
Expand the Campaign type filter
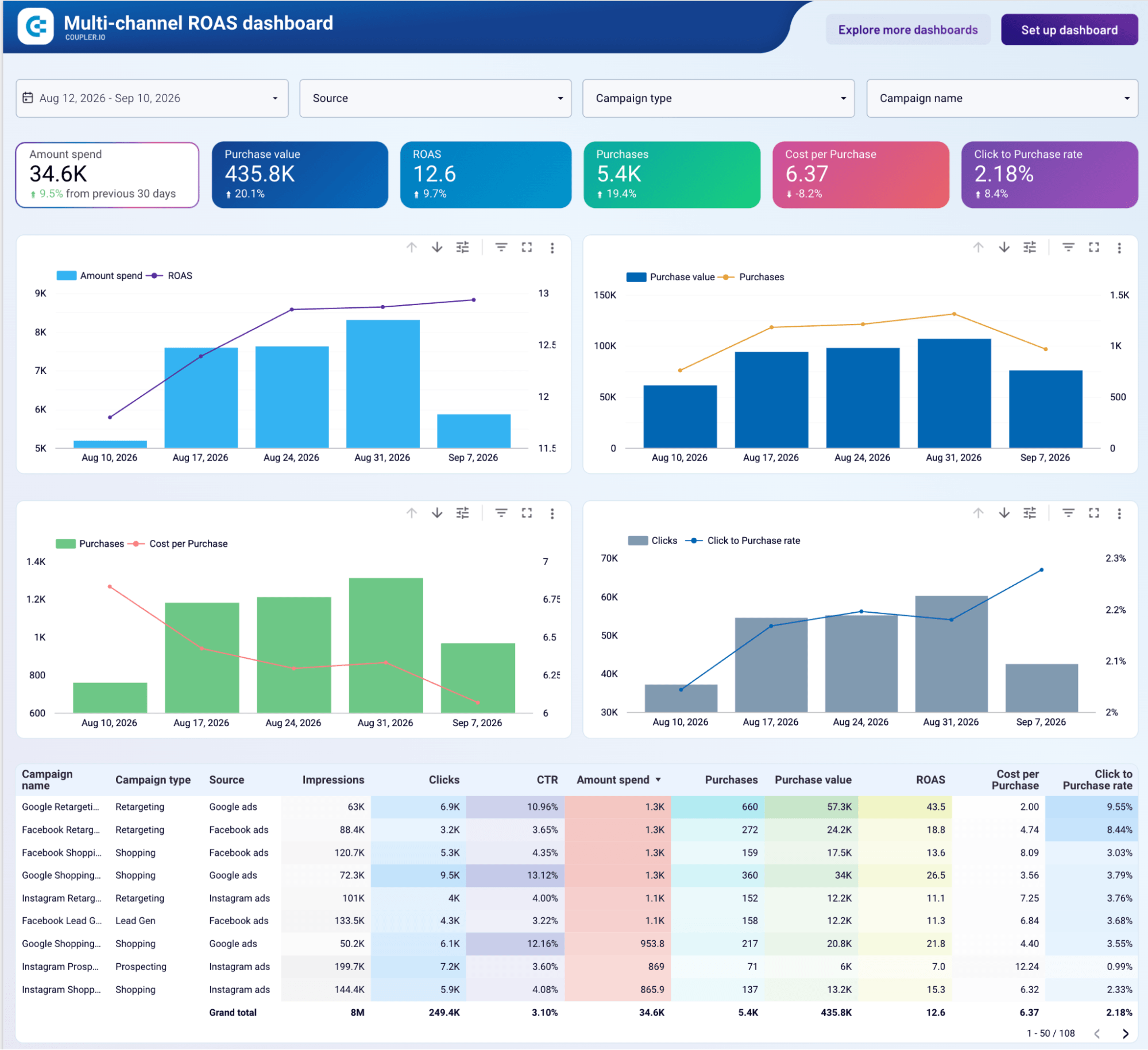coord(718,98)
